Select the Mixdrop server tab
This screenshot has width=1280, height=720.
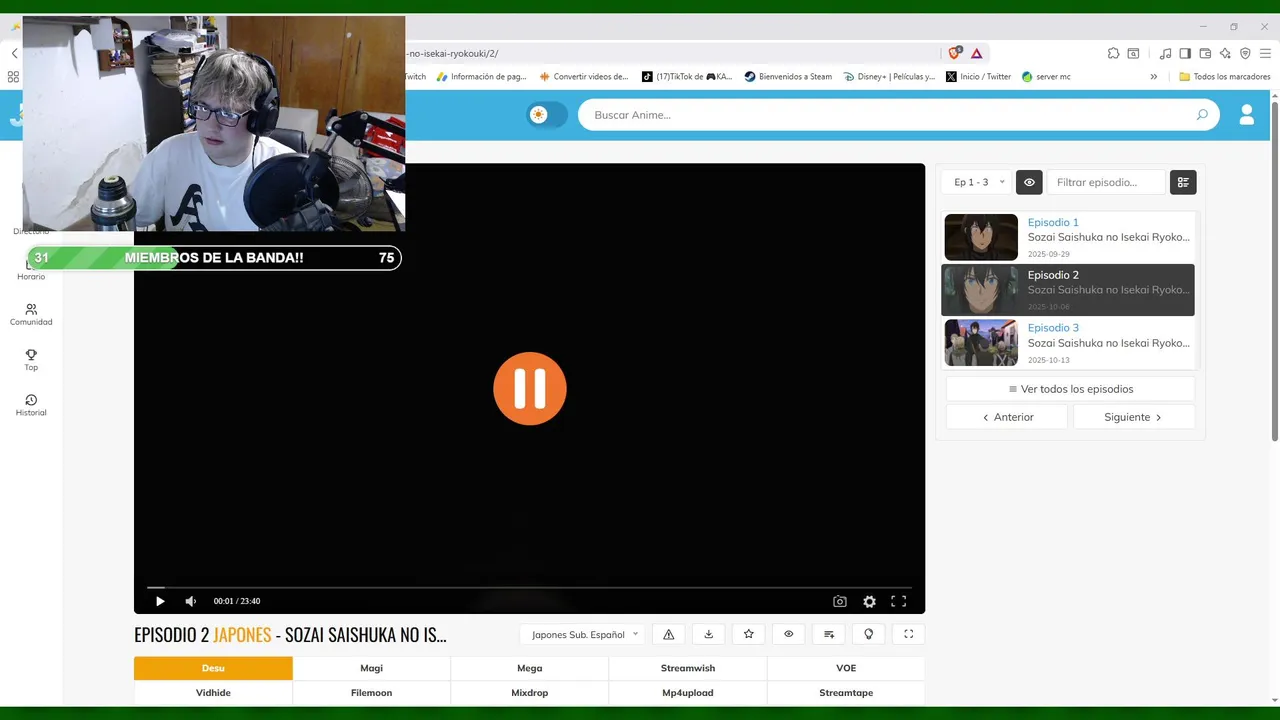coord(530,692)
